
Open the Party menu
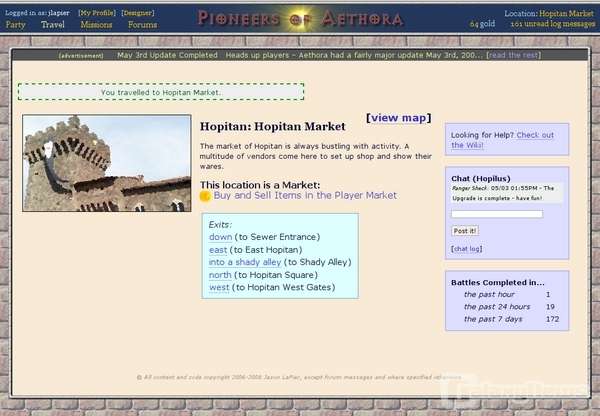pyautogui.click(x=15, y=25)
